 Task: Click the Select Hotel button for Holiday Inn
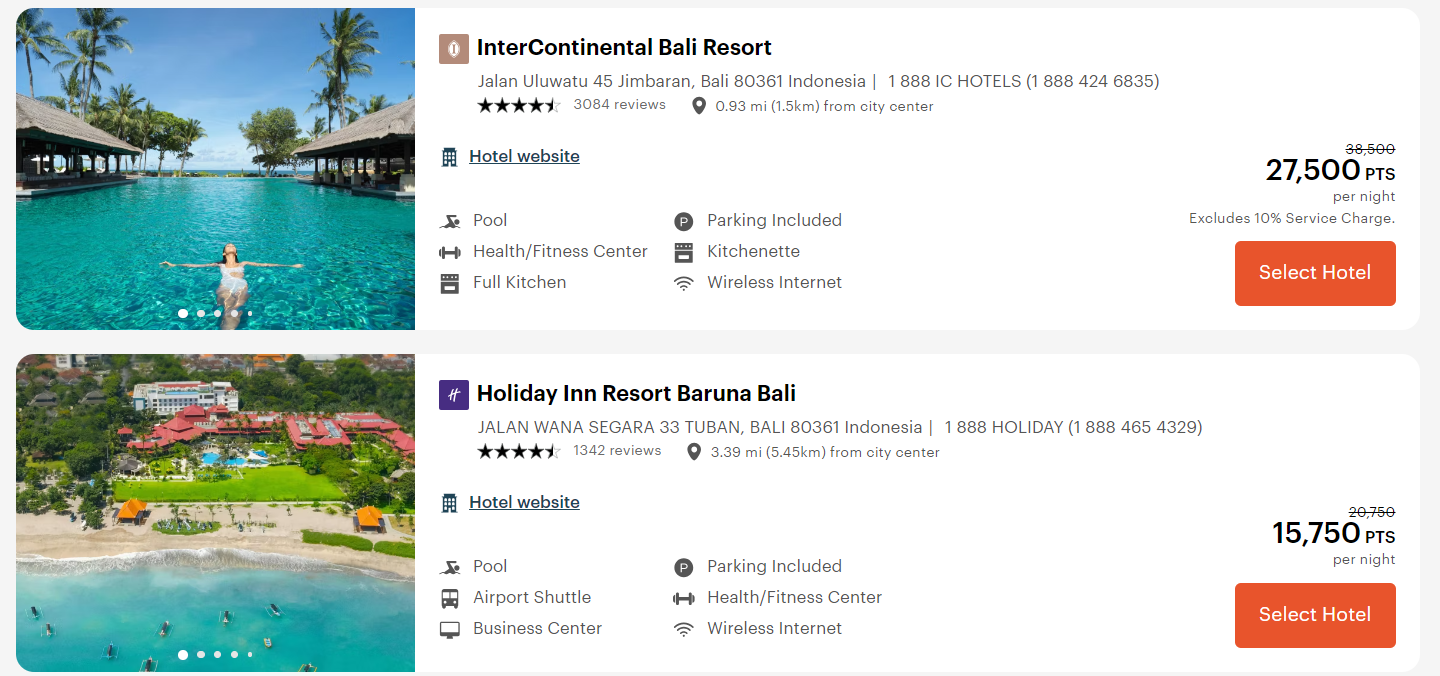pyautogui.click(x=1314, y=615)
